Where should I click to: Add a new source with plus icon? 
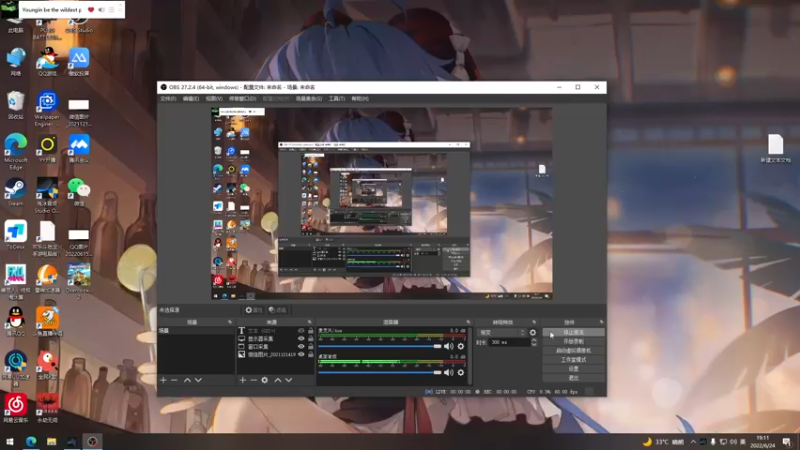[x=243, y=380]
